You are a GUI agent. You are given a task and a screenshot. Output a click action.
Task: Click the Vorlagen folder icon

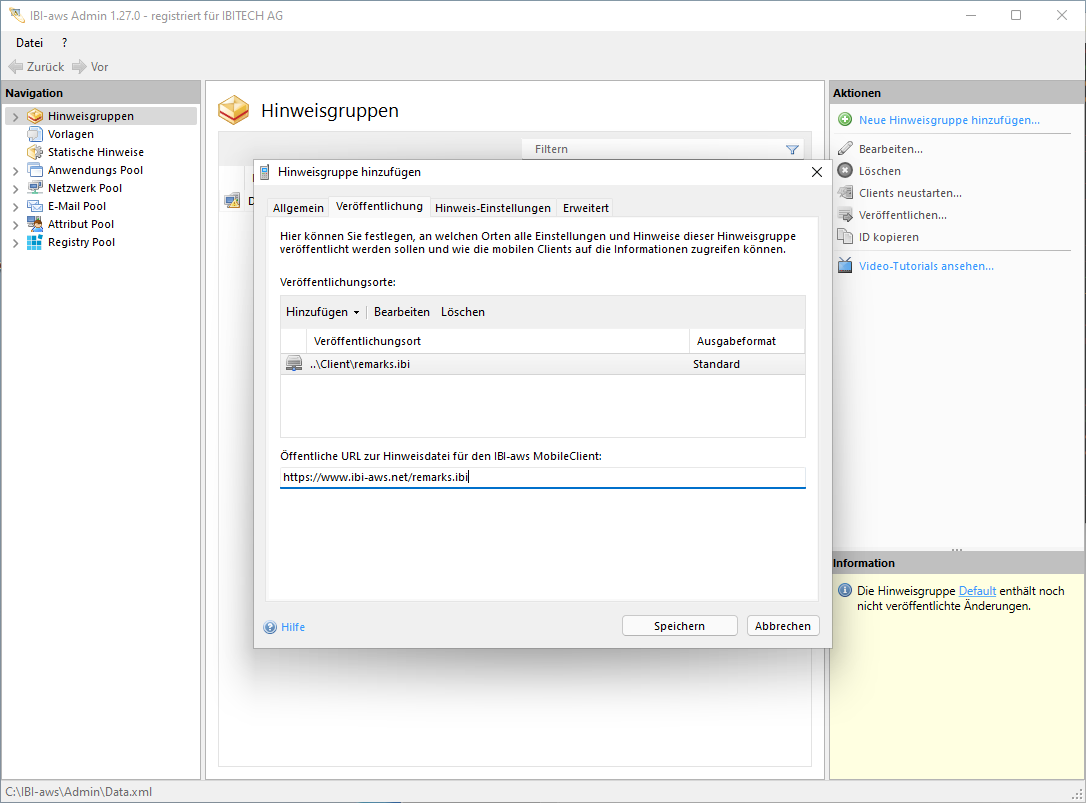35,134
